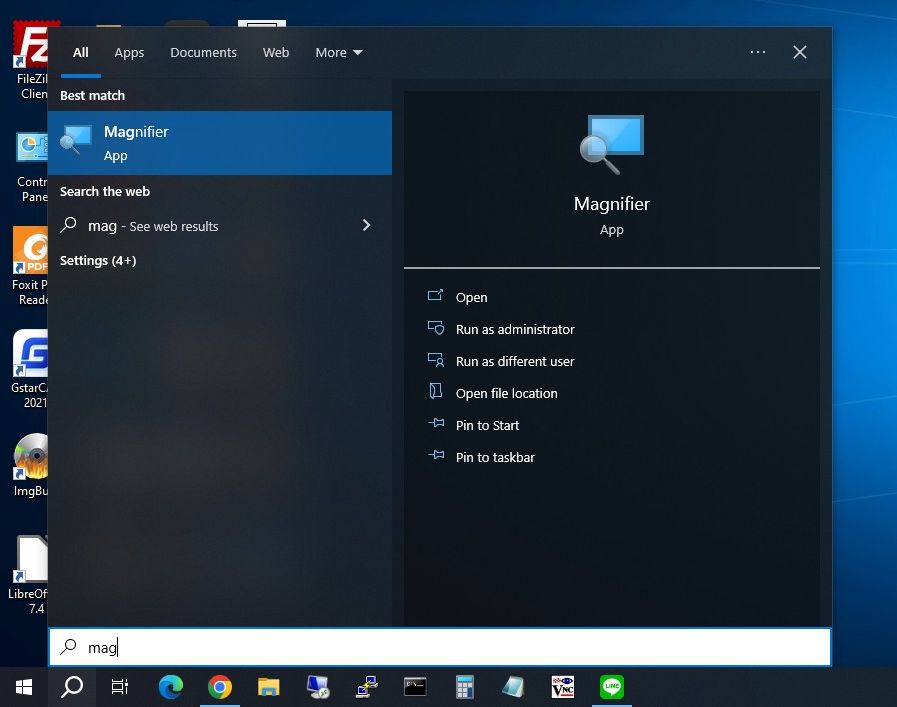Click the Open icon in Magnifier actions

(435, 296)
